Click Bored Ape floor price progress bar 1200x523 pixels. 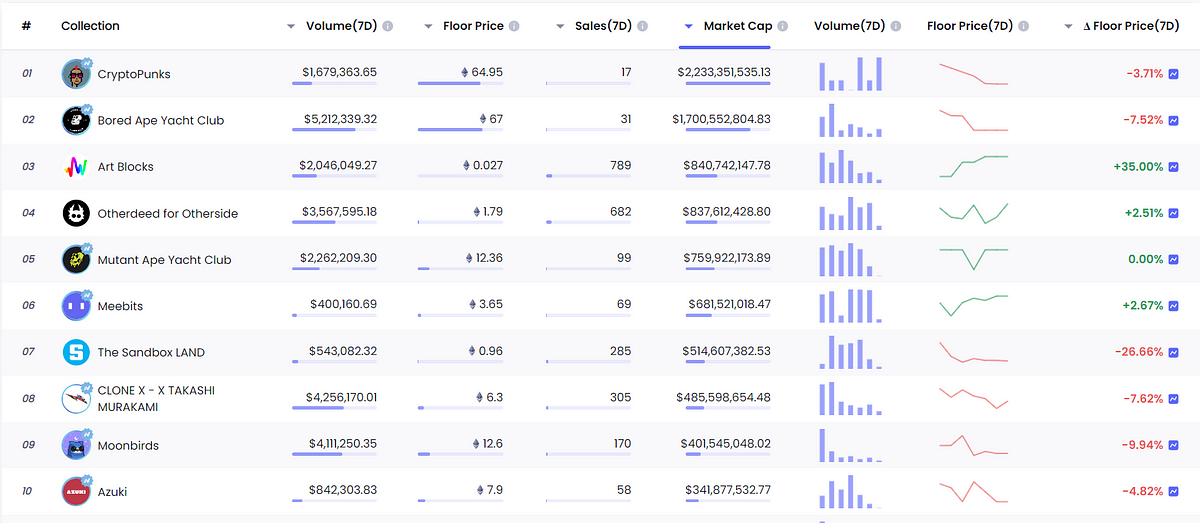[x=461, y=130]
